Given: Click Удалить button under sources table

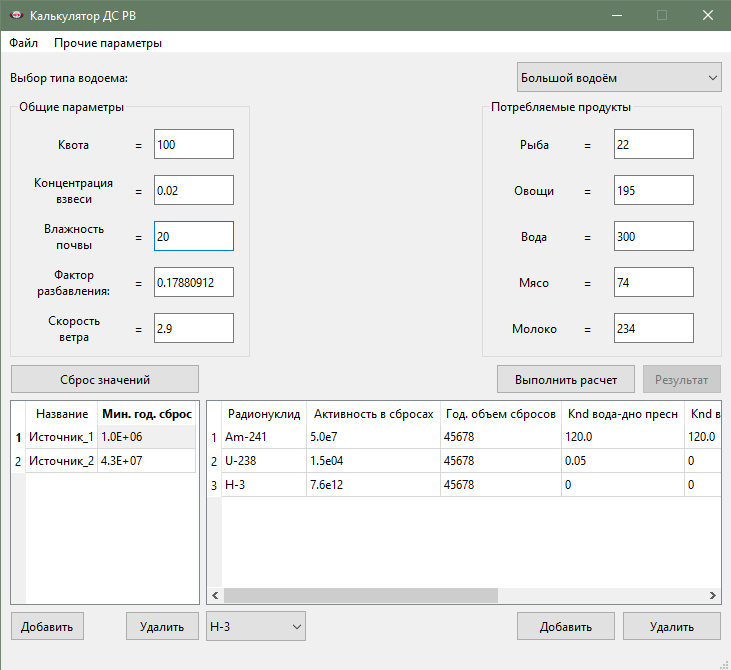Looking at the screenshot, I should [x=162, y=626].
